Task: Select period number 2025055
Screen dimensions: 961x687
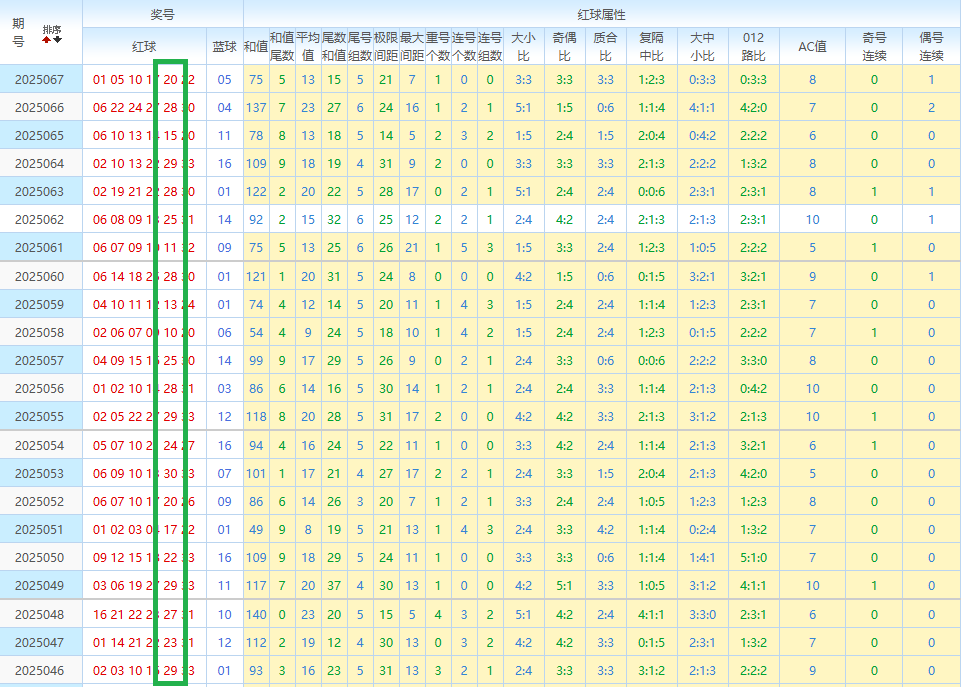Action: [x=39, y=417]
